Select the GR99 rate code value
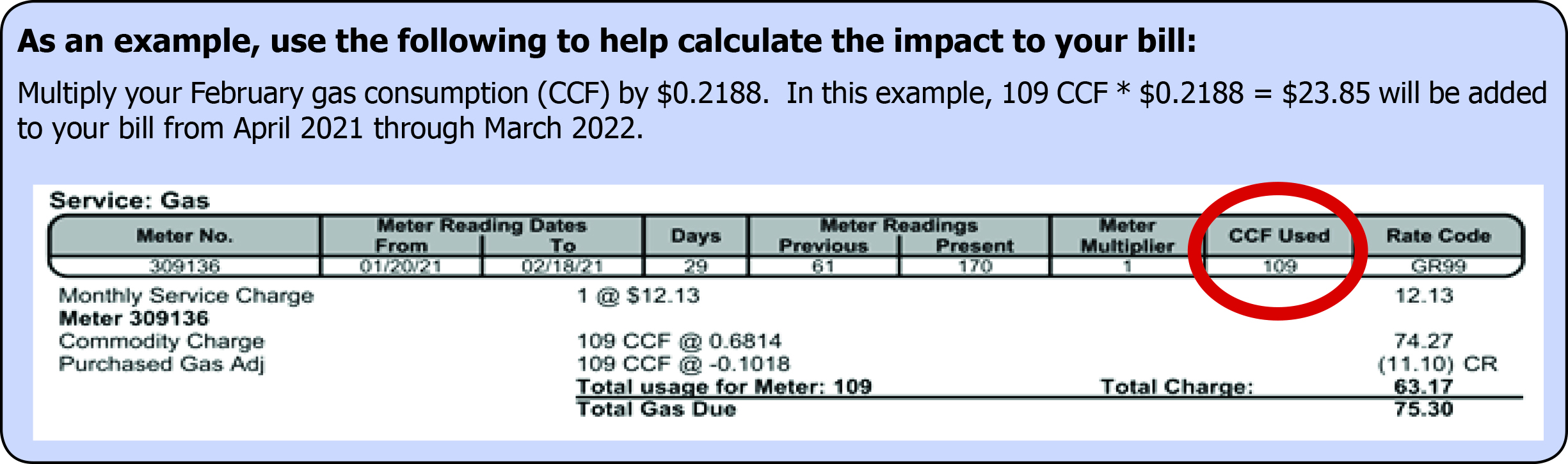1568x464 pixels. (x=1438, y=266)
